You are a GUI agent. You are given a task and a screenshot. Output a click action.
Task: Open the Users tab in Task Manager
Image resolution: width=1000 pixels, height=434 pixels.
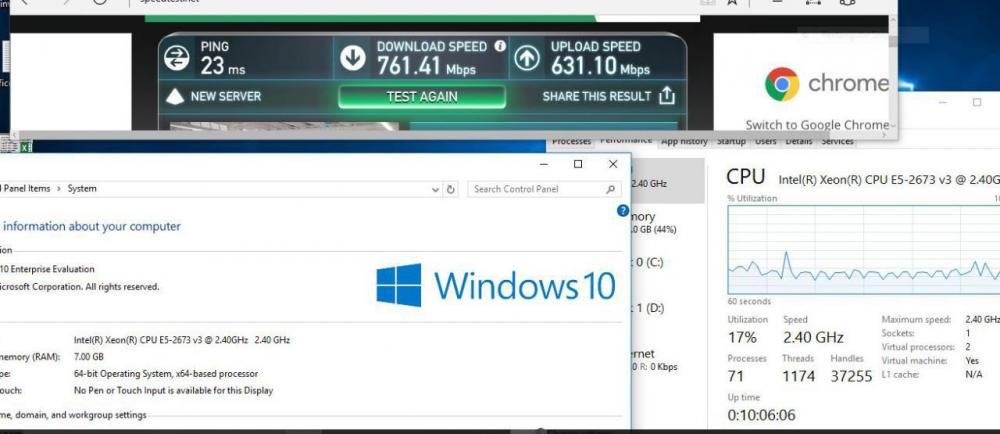[x=765, y=141]
